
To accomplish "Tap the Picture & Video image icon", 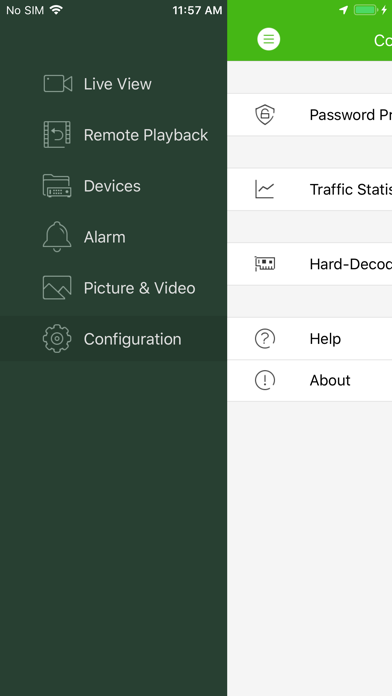I will pos(57,288).
